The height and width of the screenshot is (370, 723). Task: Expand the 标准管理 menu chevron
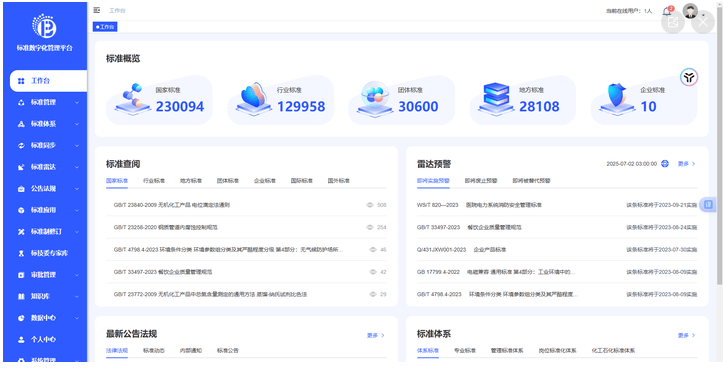pyautogui.click(x=77, y=102)
